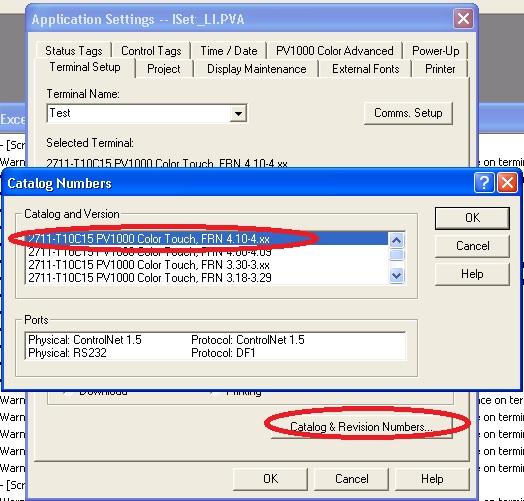Click the catalog list scroll-down arrow

[396, 276]
